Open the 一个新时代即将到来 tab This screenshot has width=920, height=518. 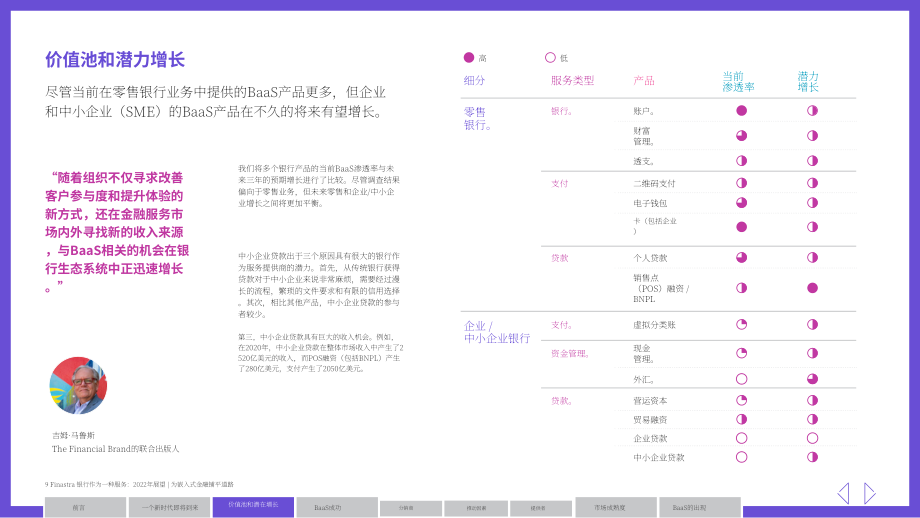(170, 507)
